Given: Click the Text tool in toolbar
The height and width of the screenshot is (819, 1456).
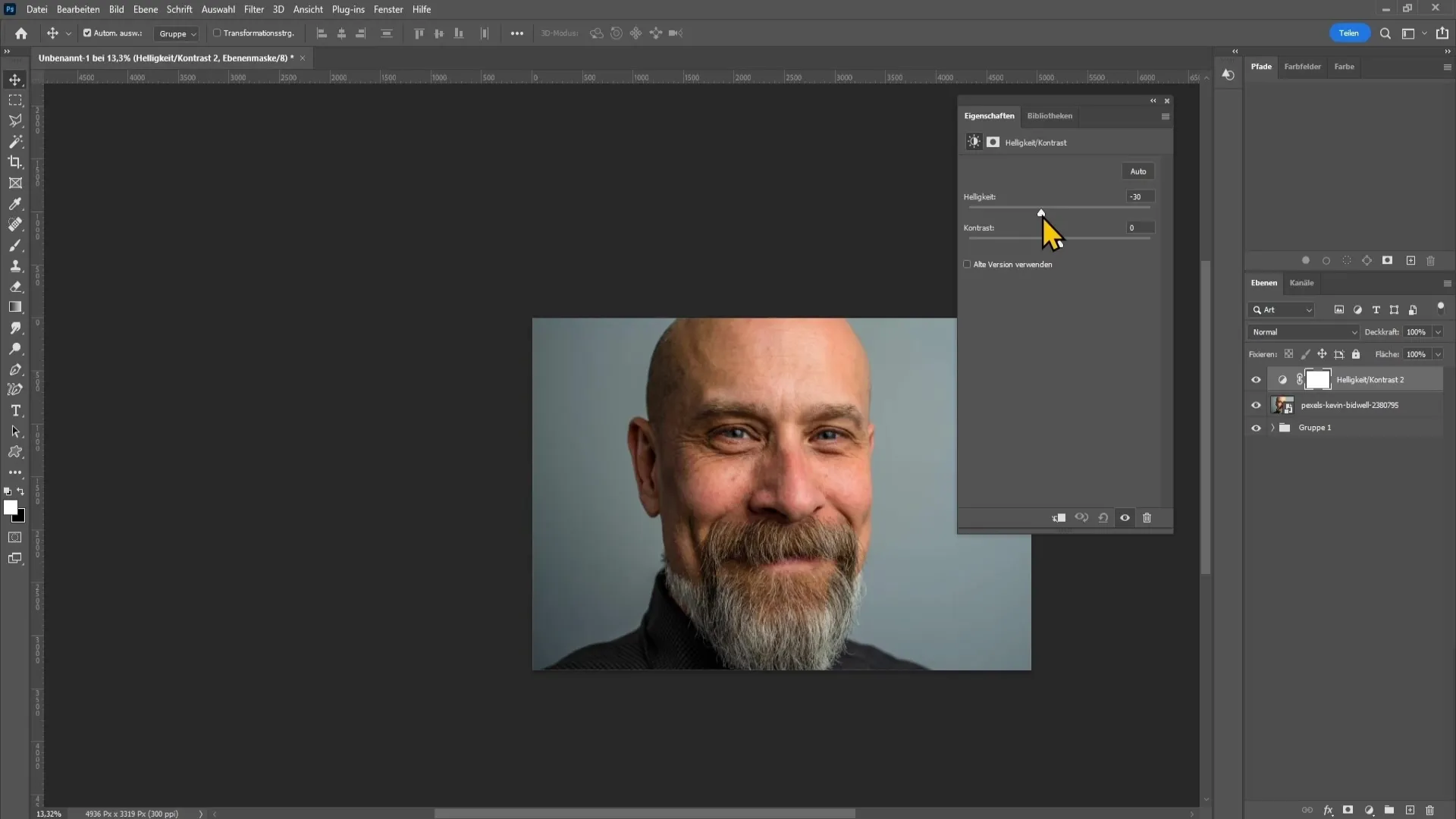Looking at the screenshot, I should pyautogui.click(x=15, y=411).
